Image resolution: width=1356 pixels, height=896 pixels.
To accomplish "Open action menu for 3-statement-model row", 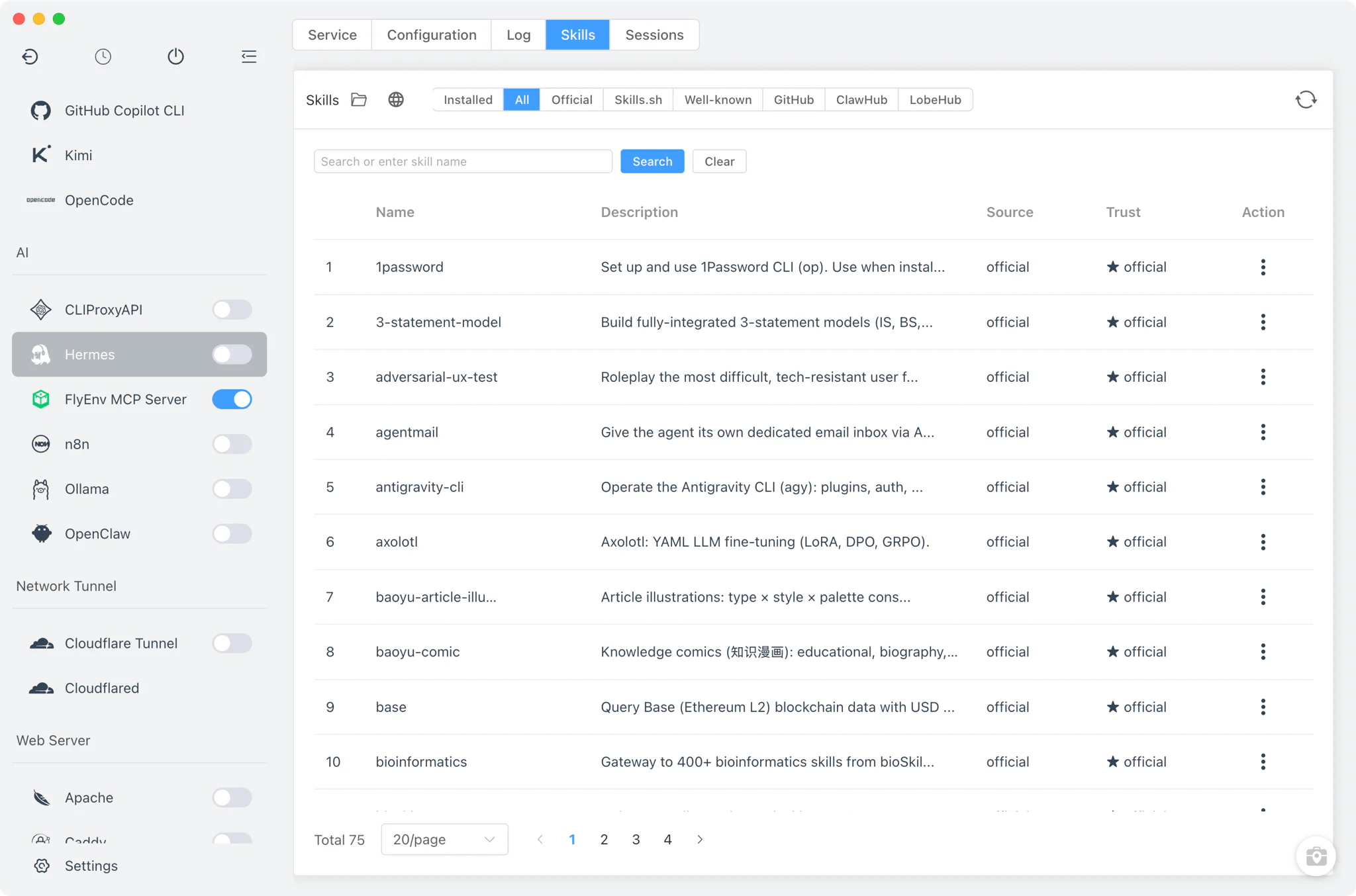I will pyautogui.click(x=1263, y=322).
